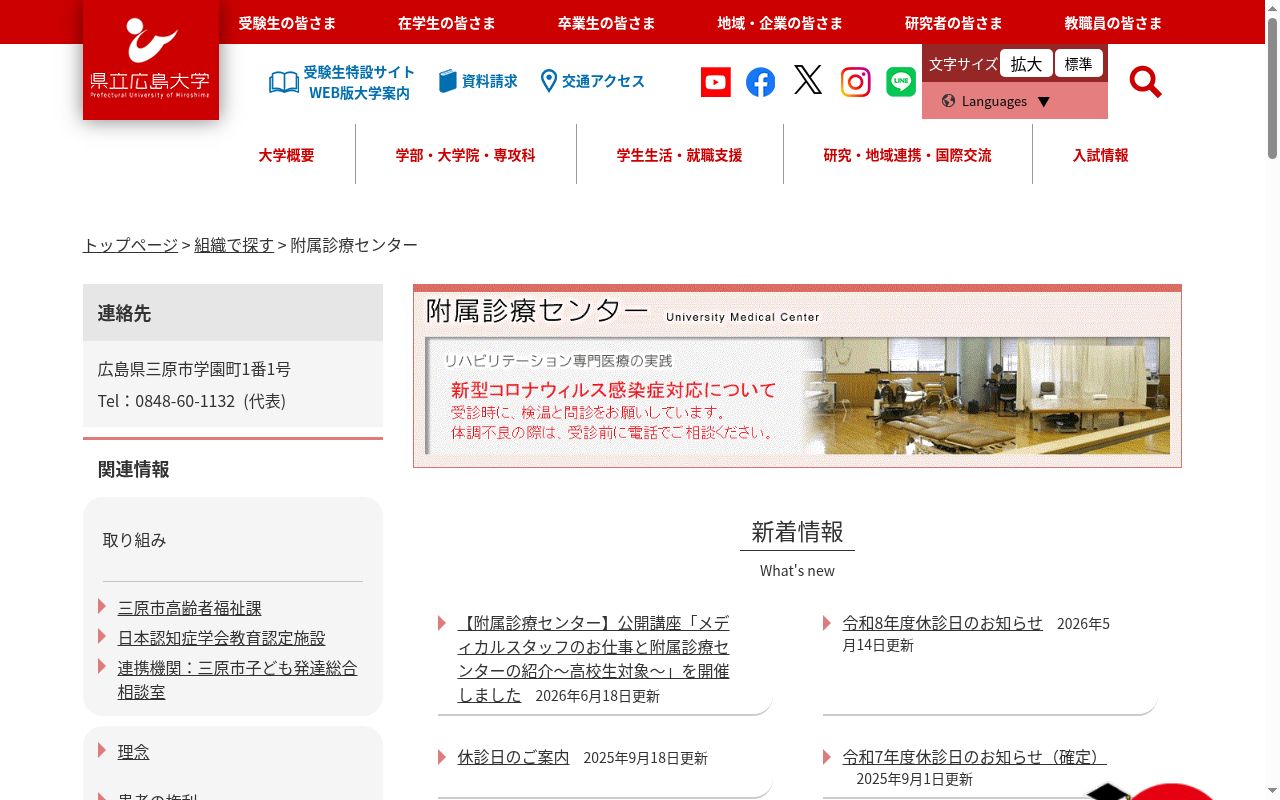The image size is (1280, 800).
Task: Click the map pin icon beside 交通アクセス
Action: pos(548,81)
